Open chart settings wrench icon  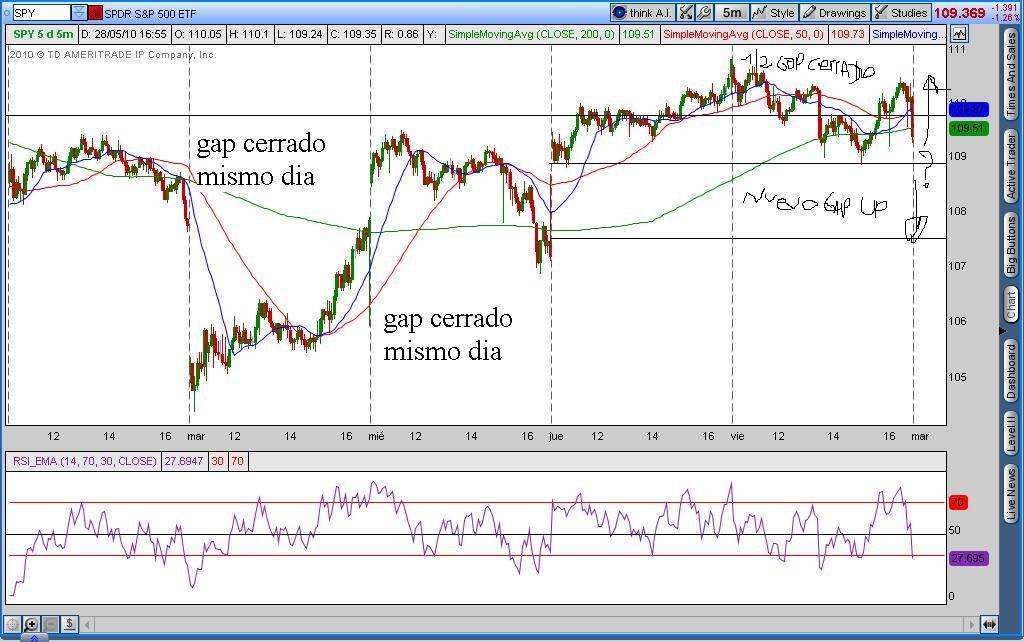tap(704, 13)
